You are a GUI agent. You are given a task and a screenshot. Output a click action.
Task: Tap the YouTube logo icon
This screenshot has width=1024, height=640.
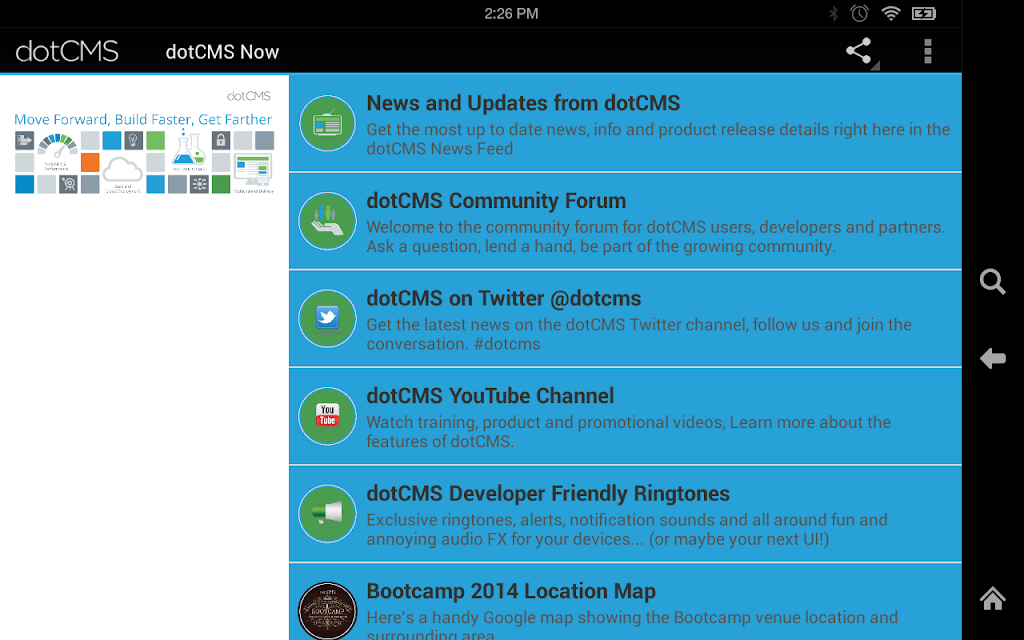click(327, 416)
